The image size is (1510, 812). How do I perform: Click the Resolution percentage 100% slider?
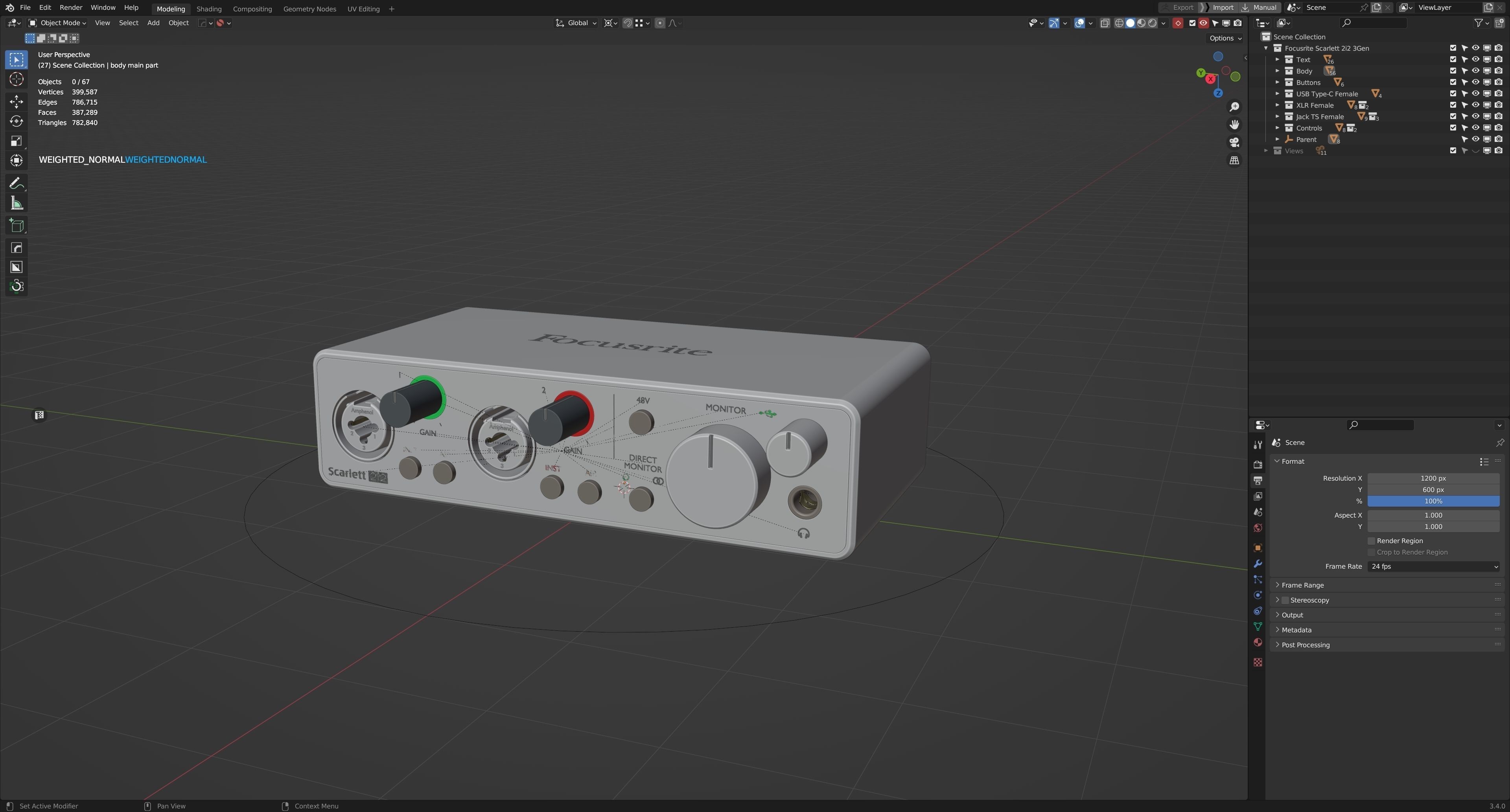(1433, 502)
